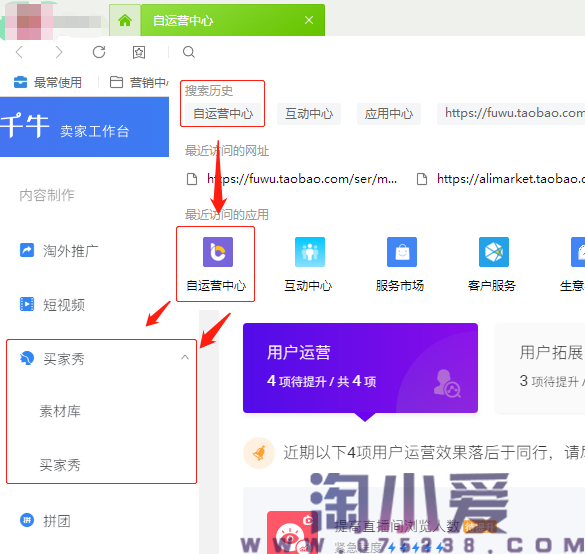
Task: Open 买家秀 submenu item
Action: tap(60, 465)
